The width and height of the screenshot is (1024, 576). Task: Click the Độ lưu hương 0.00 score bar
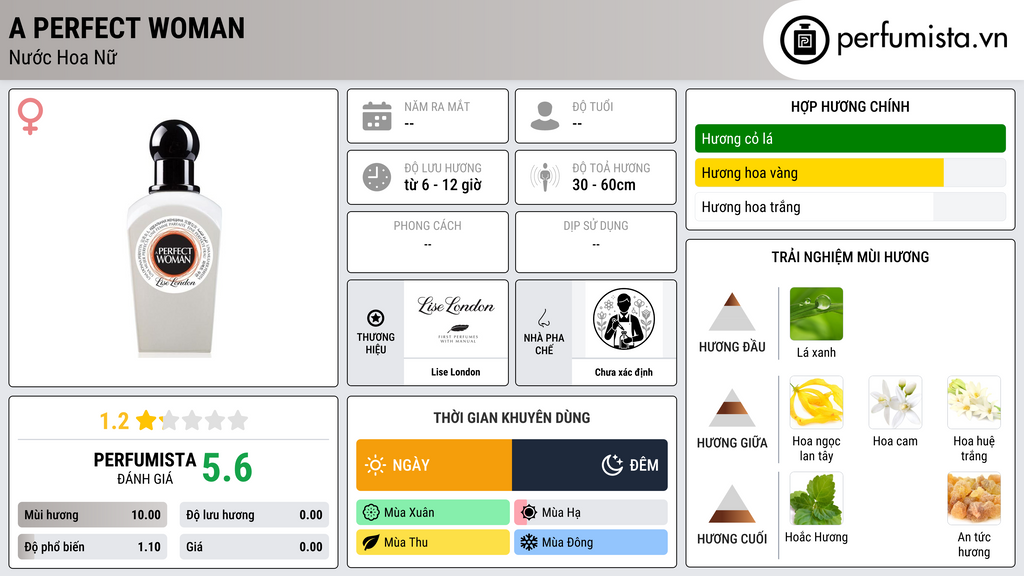[254, 515]
